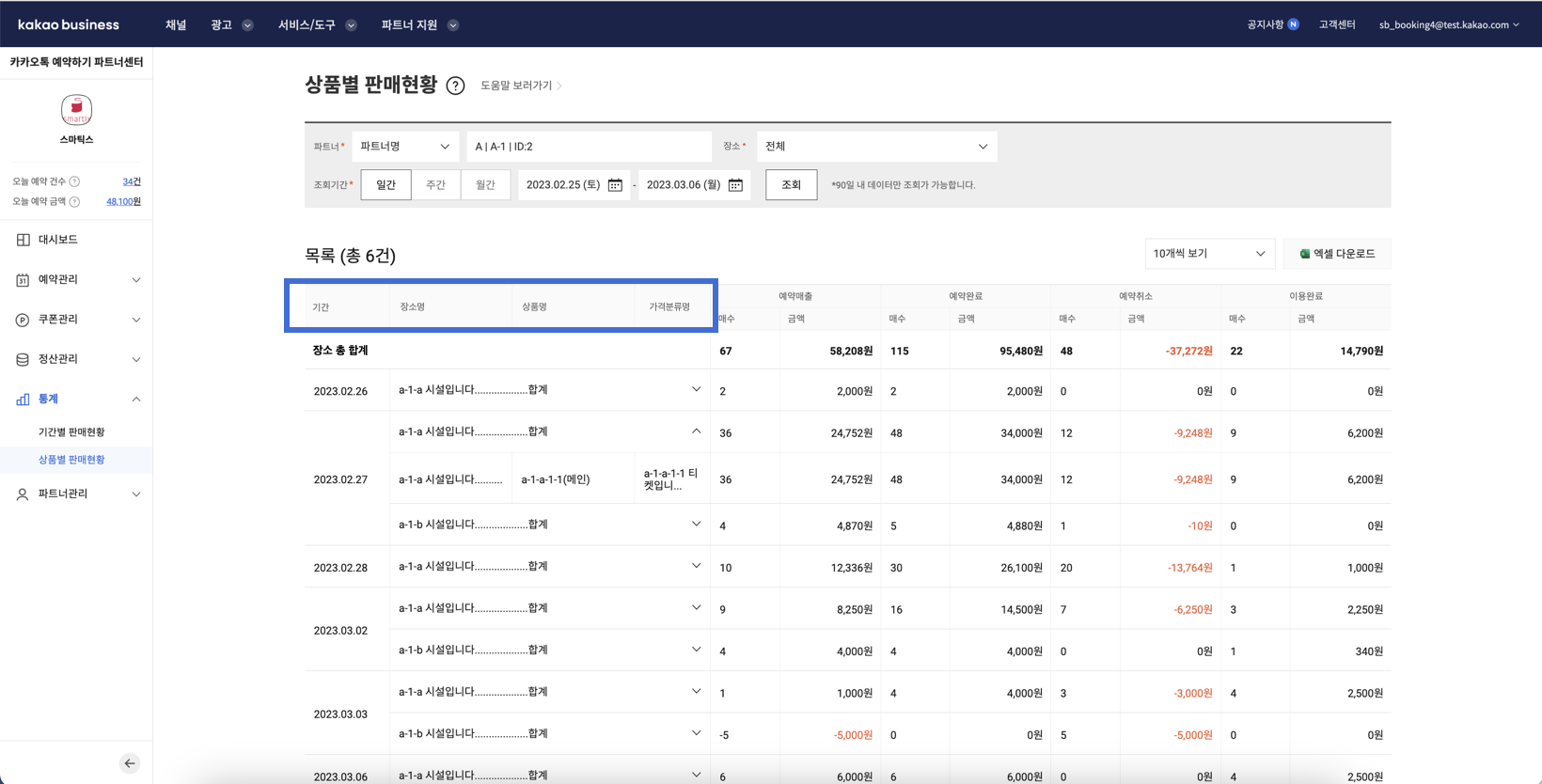This screenshot has height=784, width=1542.
Task: Click the sidebar collapse arrow icon
Action: (x=130, y=763)
